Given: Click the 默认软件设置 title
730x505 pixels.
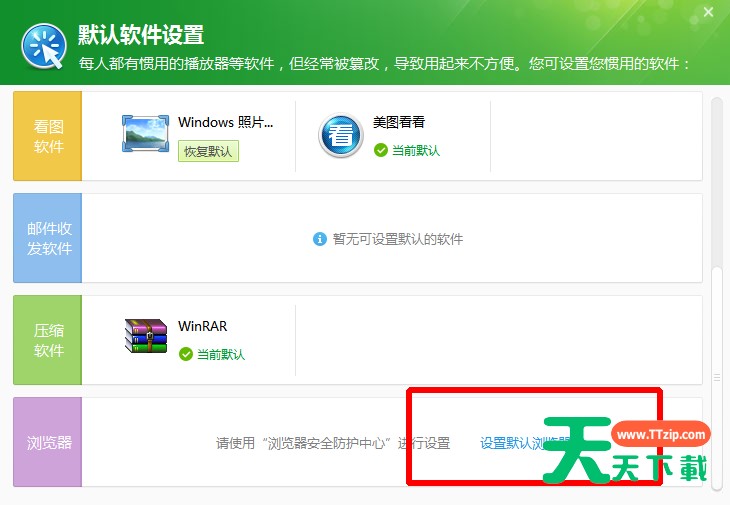Looking at the screenshot, I should click(141, 34).
